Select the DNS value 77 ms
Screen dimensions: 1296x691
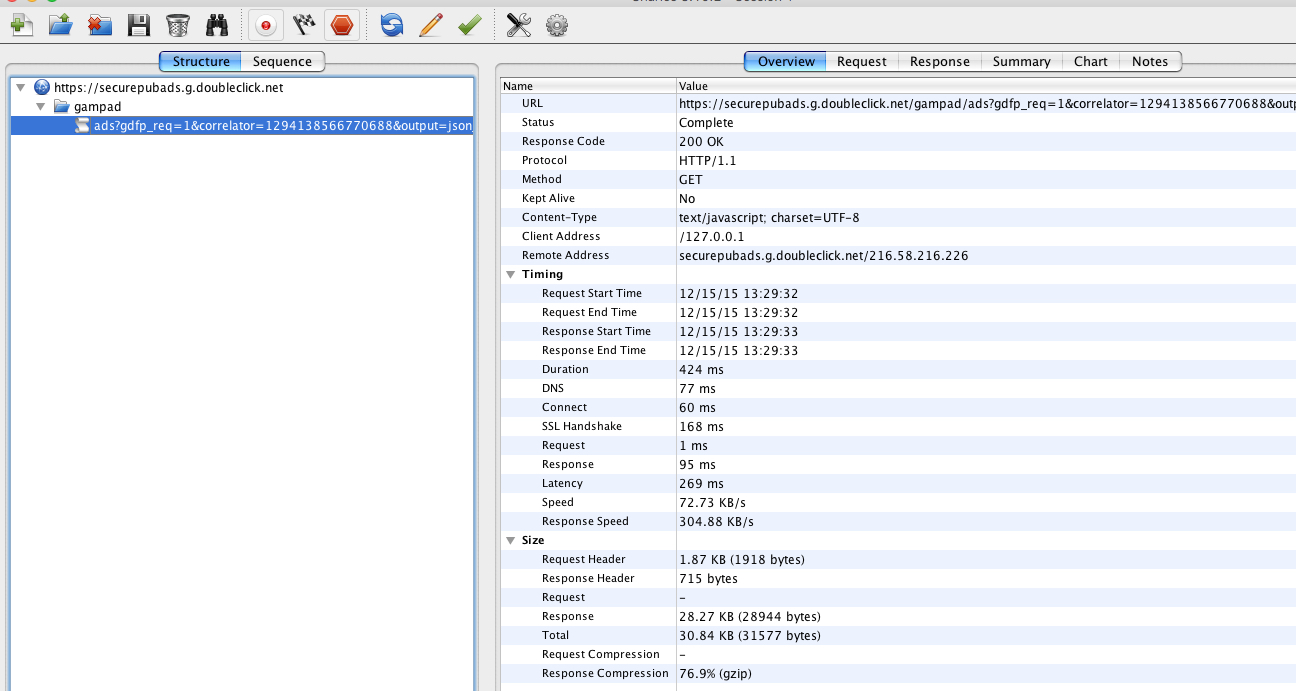tap(697, 388)
